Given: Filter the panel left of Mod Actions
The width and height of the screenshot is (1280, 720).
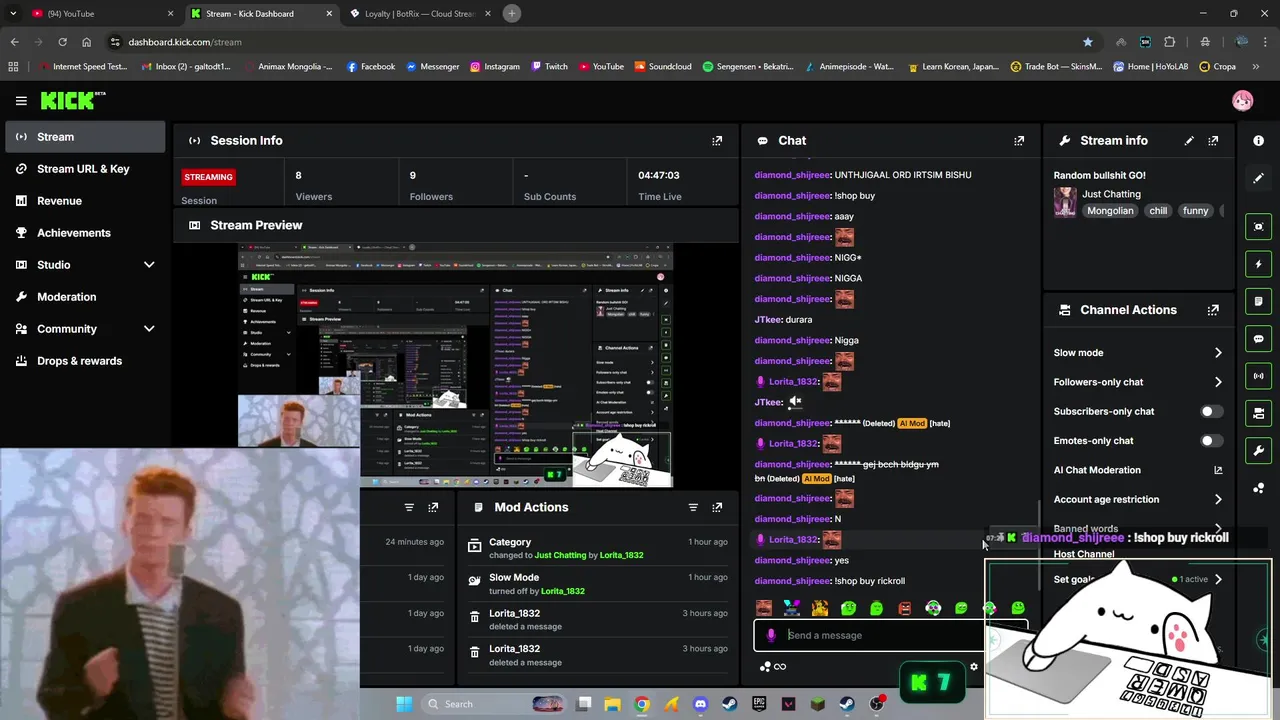Looking at the screenshot, I should coord(409,508).
